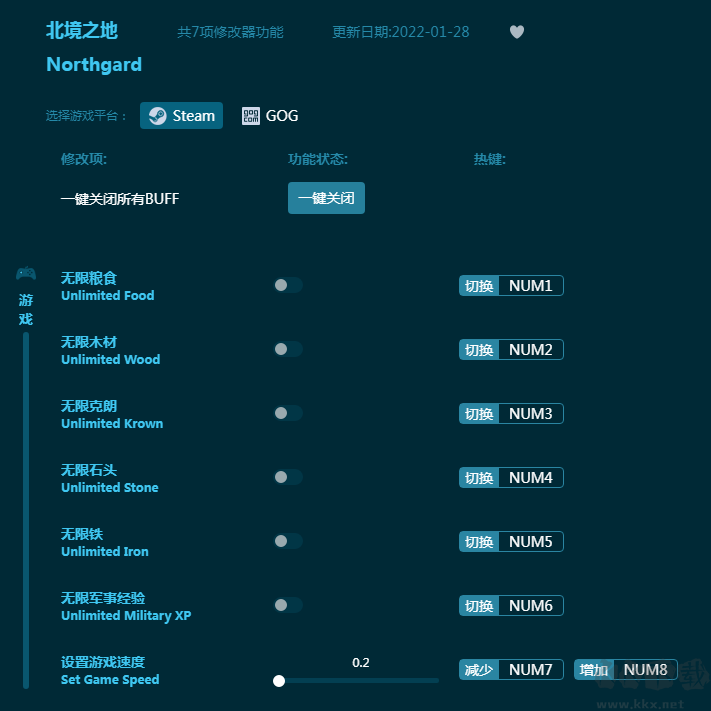Click the 热键 column header
711x711 pixels.
point(490,159)
